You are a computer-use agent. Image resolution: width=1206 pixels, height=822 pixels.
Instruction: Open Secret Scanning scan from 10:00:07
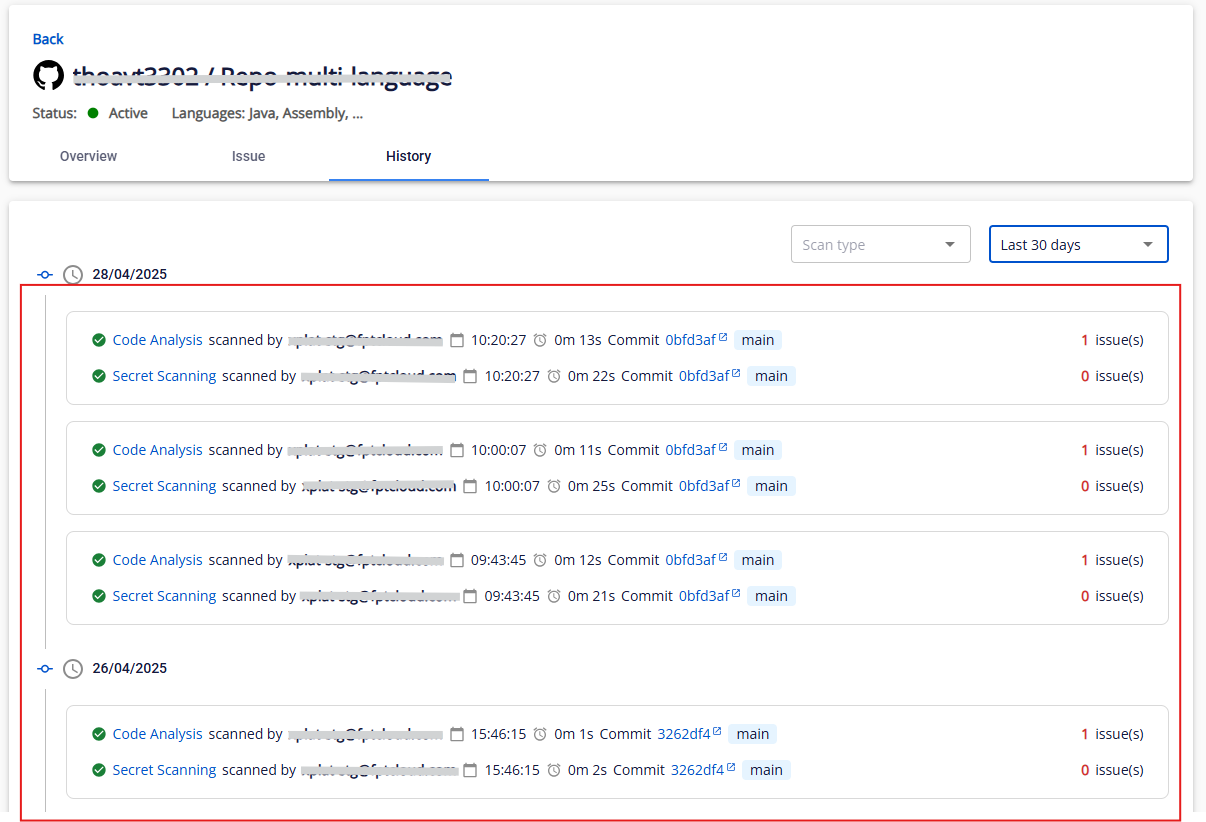pos(164,486)
